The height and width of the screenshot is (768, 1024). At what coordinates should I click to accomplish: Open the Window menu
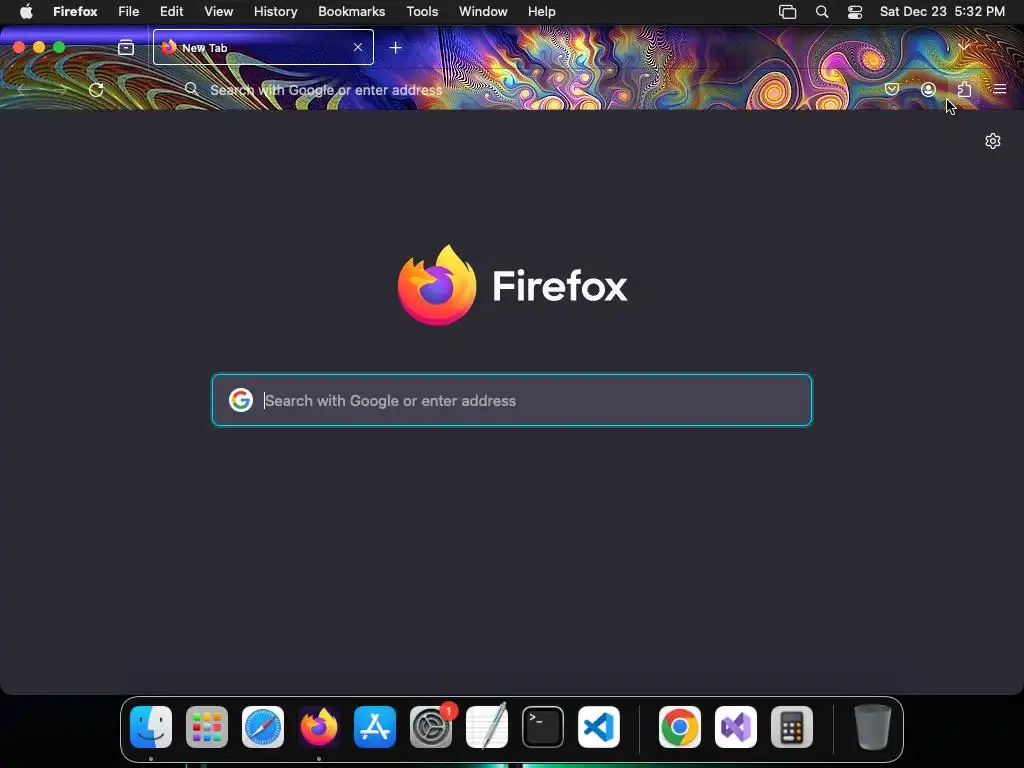click(x=483, y=11)
